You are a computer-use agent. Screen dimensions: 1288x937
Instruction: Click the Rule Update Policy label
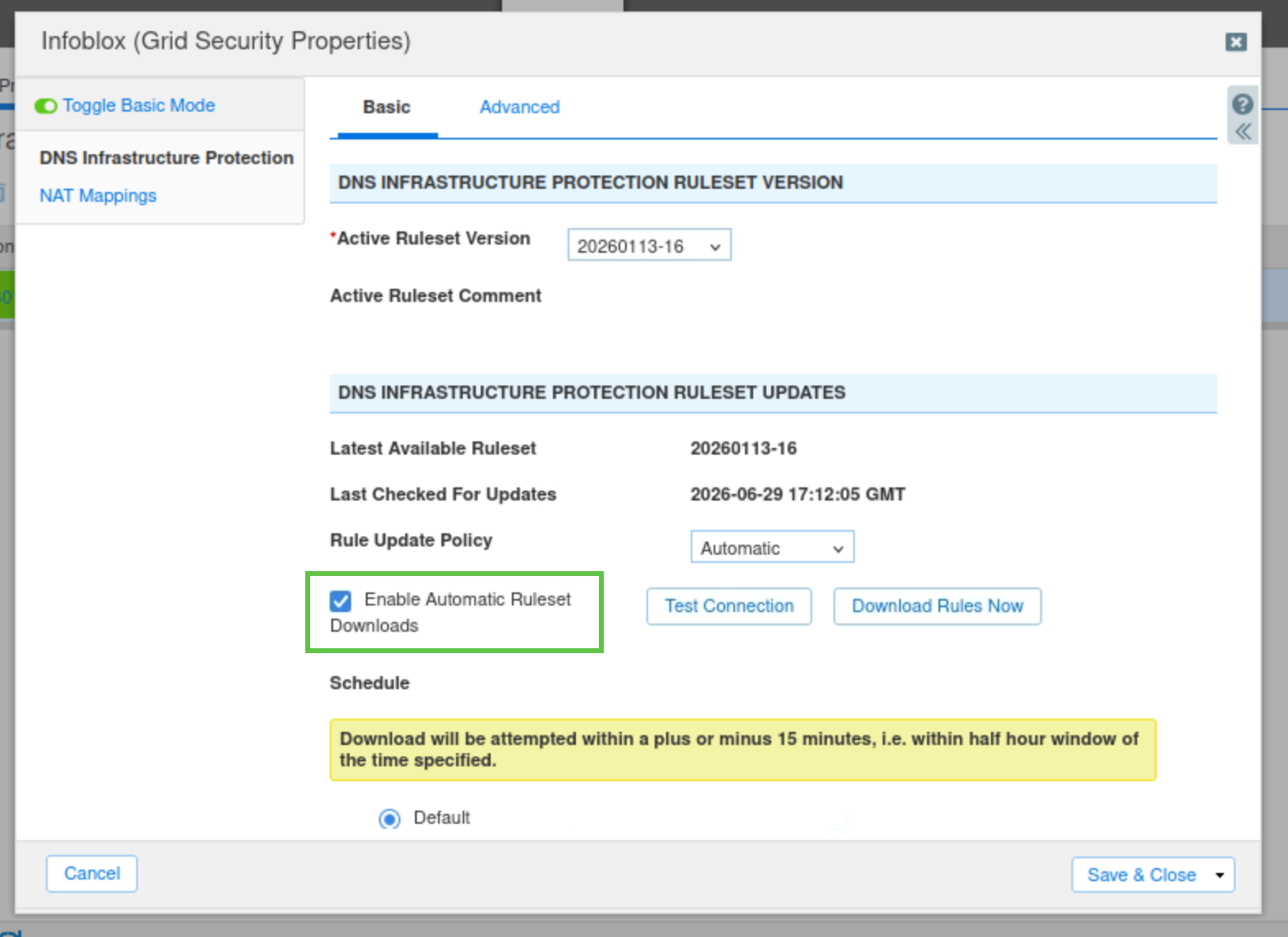[x=411, y=541]
